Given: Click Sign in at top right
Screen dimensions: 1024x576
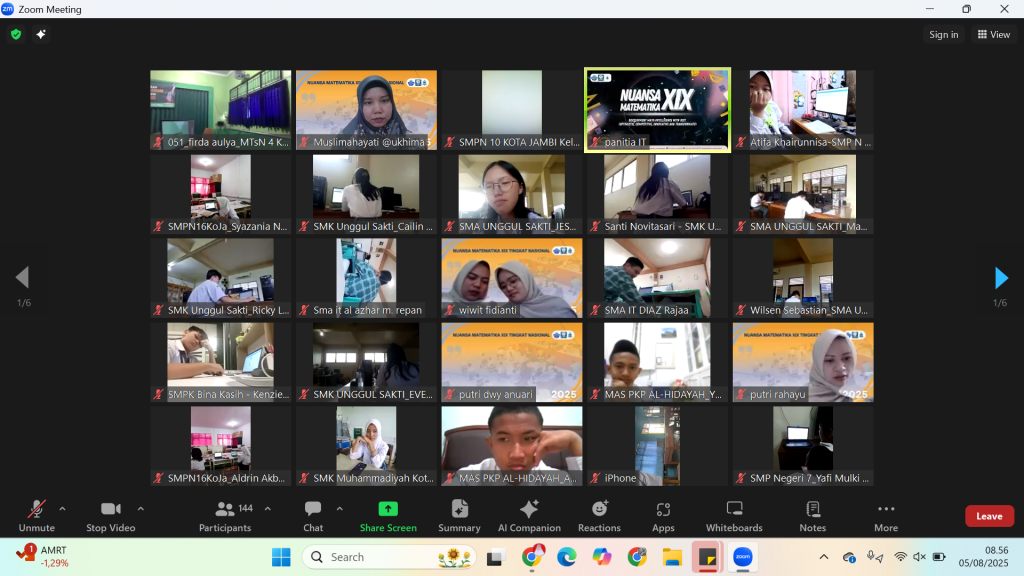Looking at the screenshot, I should pos(943,34).
